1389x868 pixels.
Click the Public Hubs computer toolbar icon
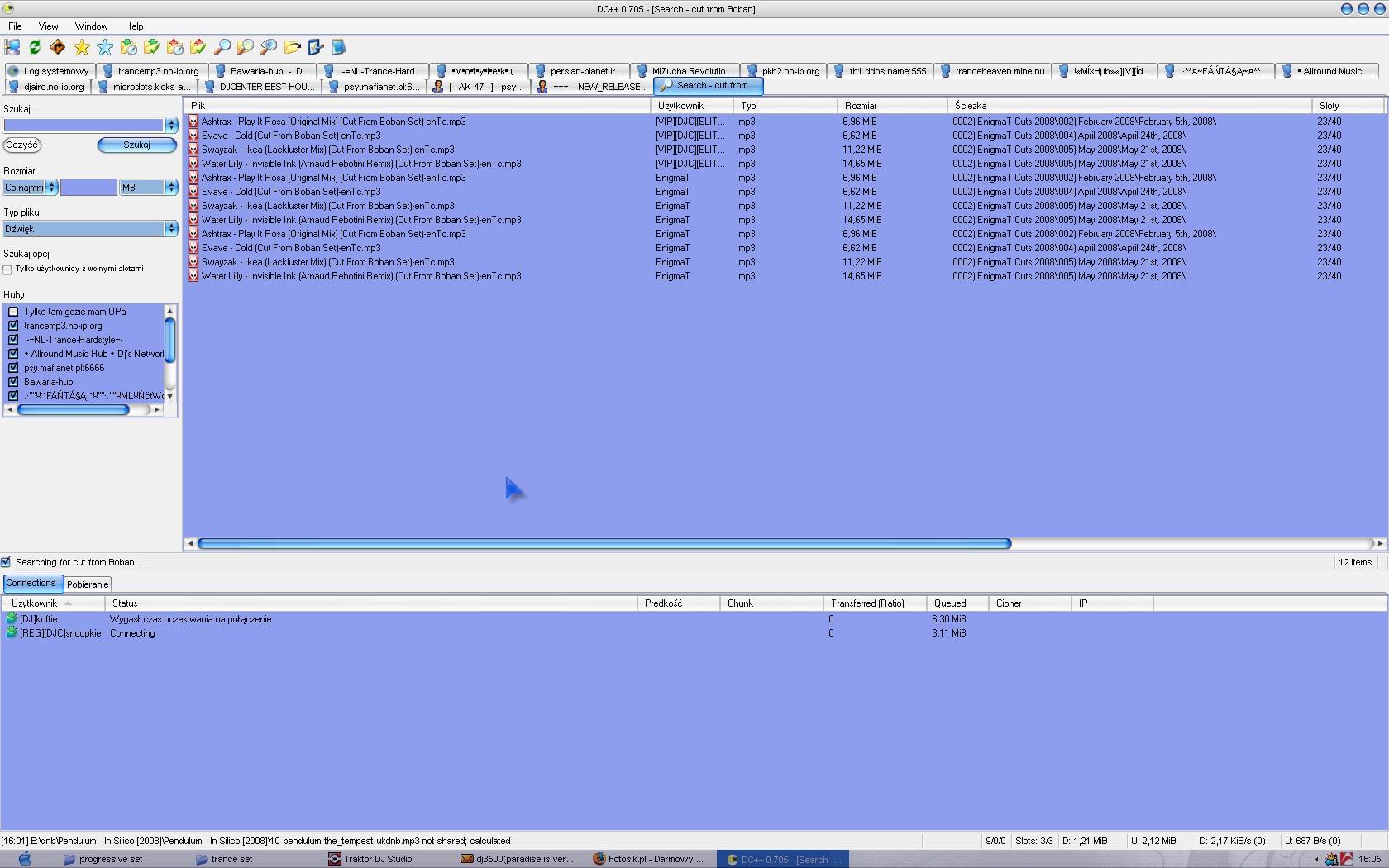click(x=12, y=48)
